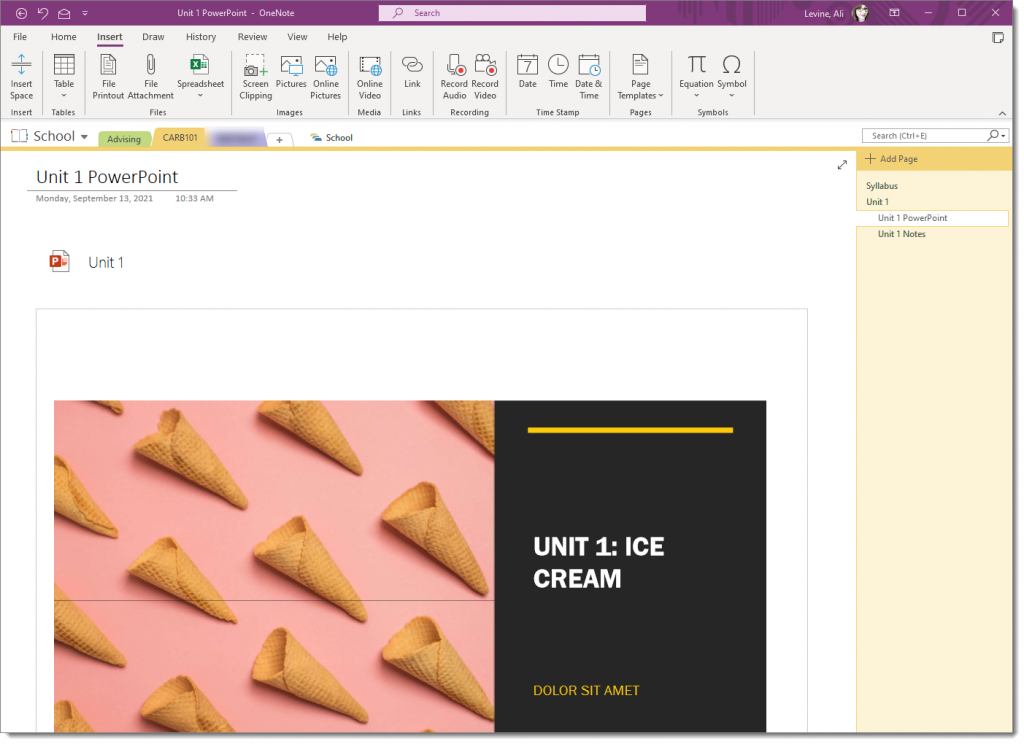
Task: Collapse the ribbon
Action: click(1002, 112)
